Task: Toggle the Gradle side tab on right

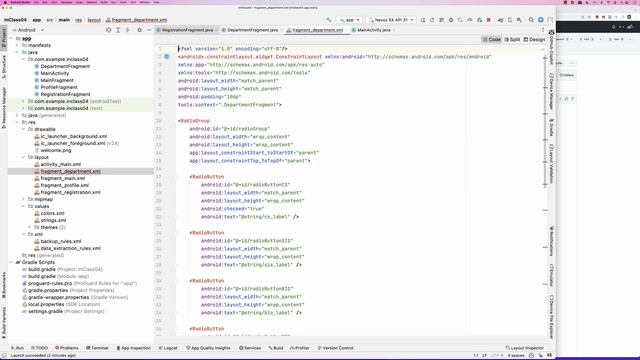Action: pos(551,127)
